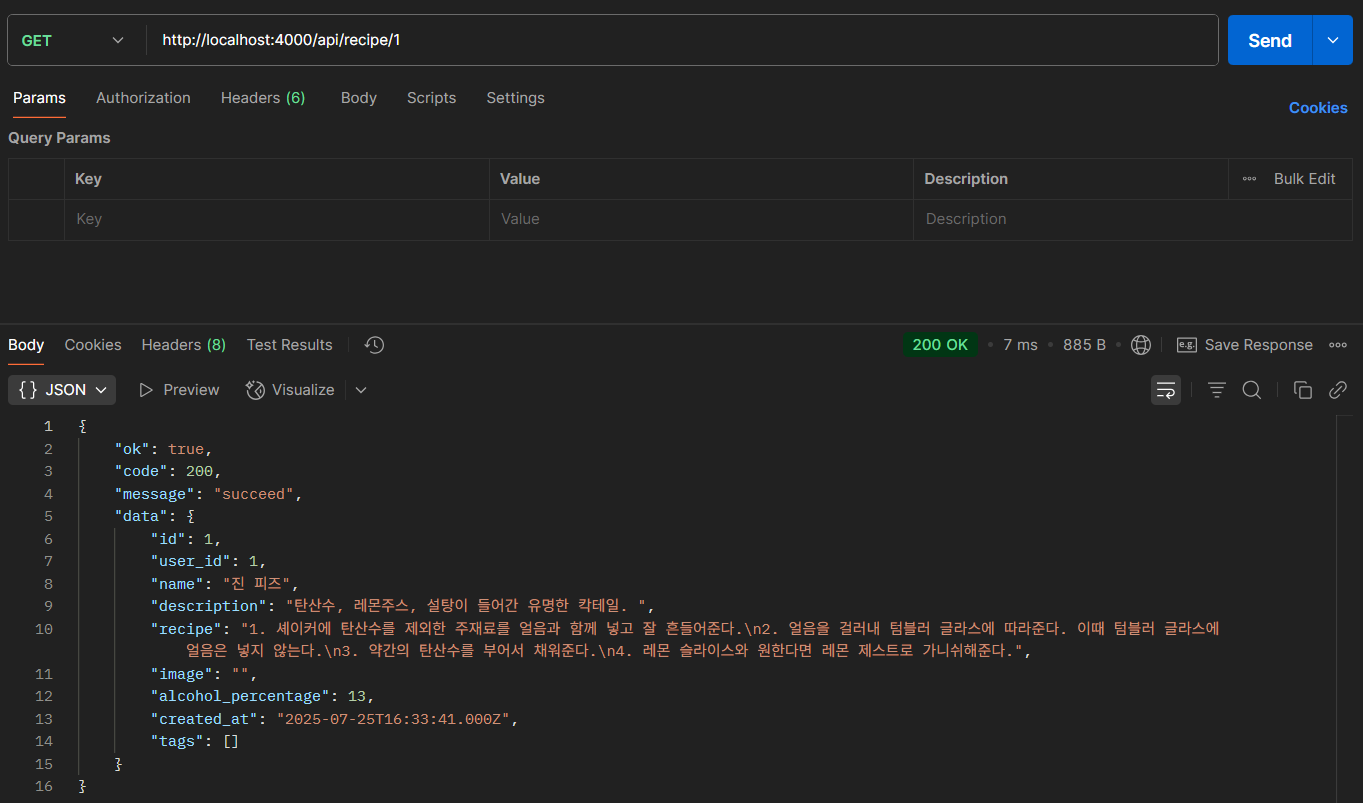Open the JSON format dropdown
The width and height of the screenshot is (1363, 803).
click(62, 390)
